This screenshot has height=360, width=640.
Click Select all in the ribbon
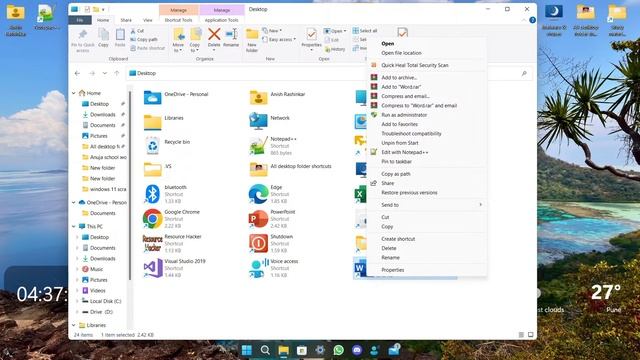pyautogui.click(x=365, y=31)
